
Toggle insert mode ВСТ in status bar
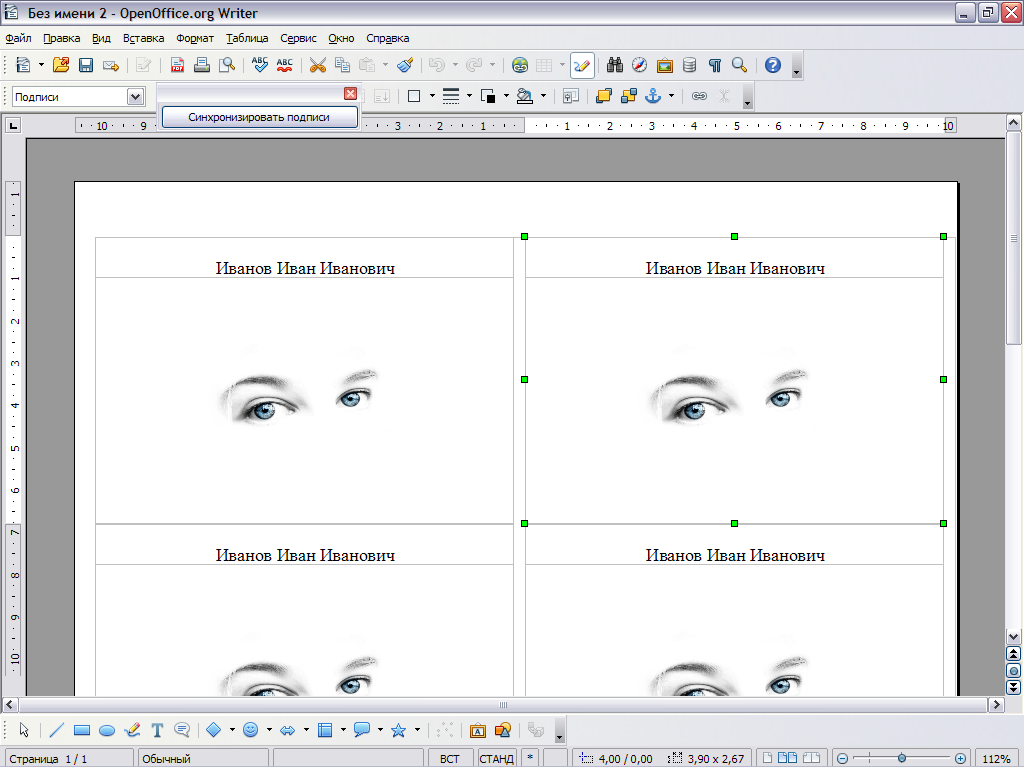pos(449,759)
